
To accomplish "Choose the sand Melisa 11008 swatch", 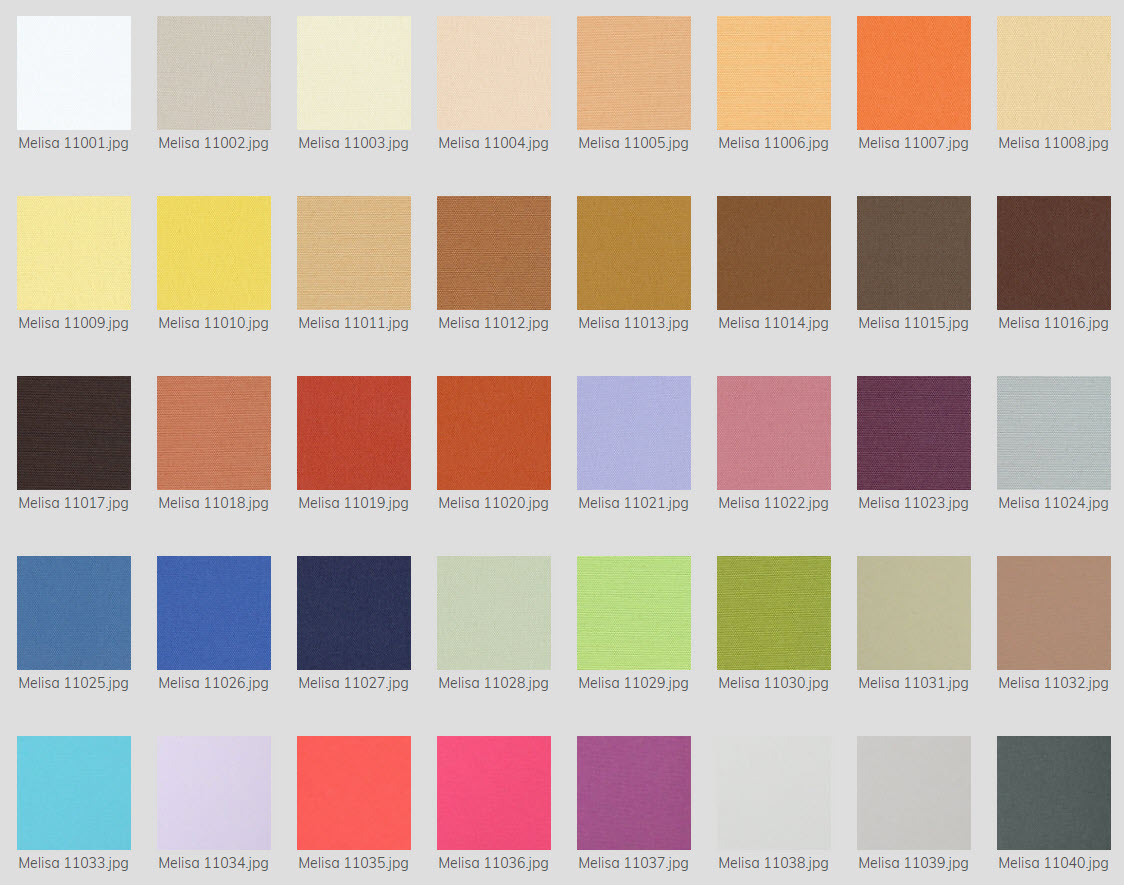I will (x=1054, y=73).
